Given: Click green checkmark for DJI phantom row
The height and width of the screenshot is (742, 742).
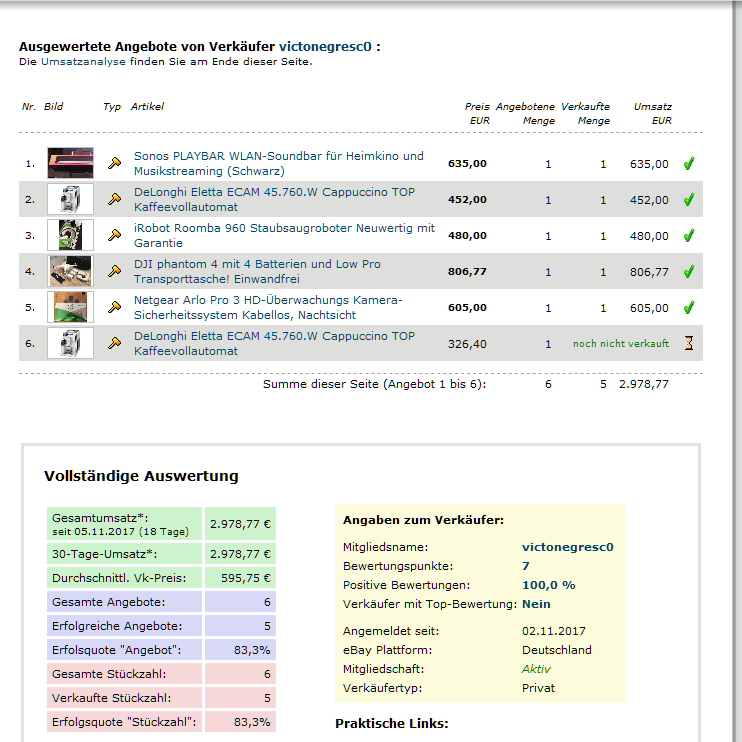Looking at the screenshot, I should point(689,271).
